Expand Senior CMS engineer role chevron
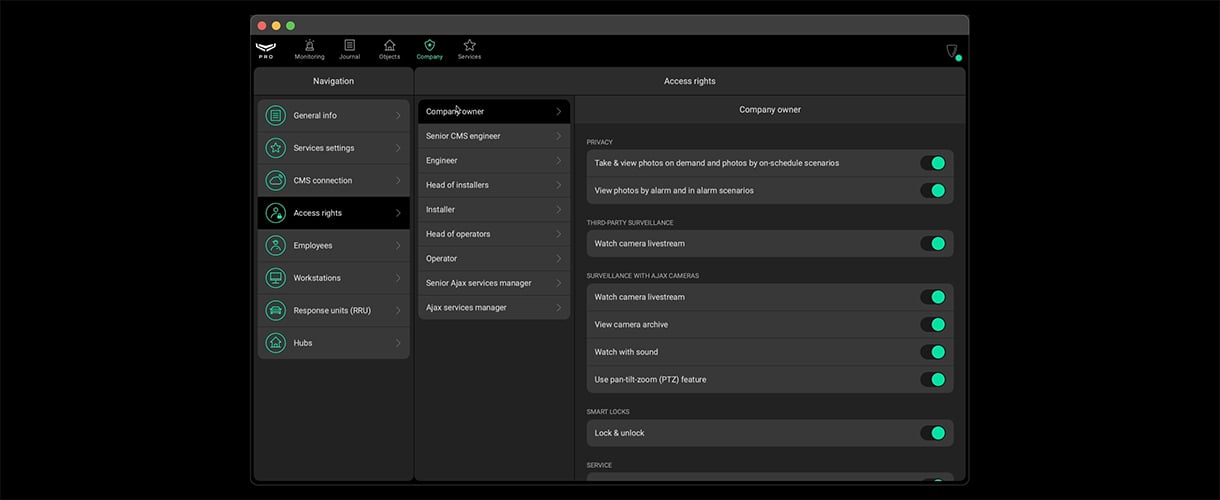1220x500 pixels. pyautogui.click(x=558, y=136)
